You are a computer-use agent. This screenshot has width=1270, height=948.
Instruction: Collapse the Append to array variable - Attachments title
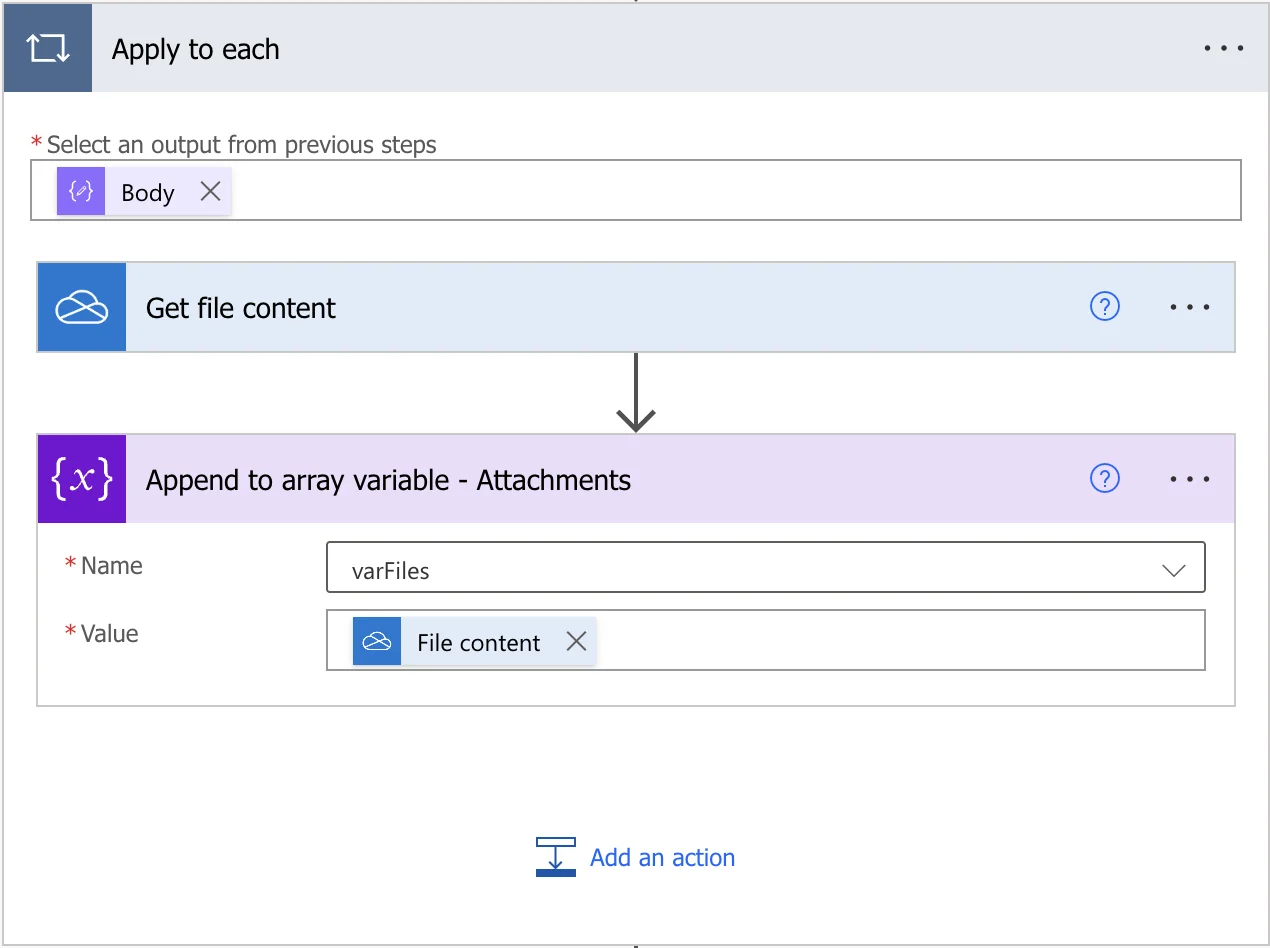click(388, 480)
